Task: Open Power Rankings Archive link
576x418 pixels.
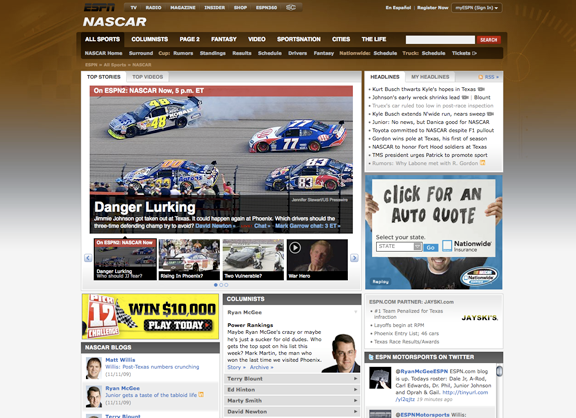Action: point(262,367)
